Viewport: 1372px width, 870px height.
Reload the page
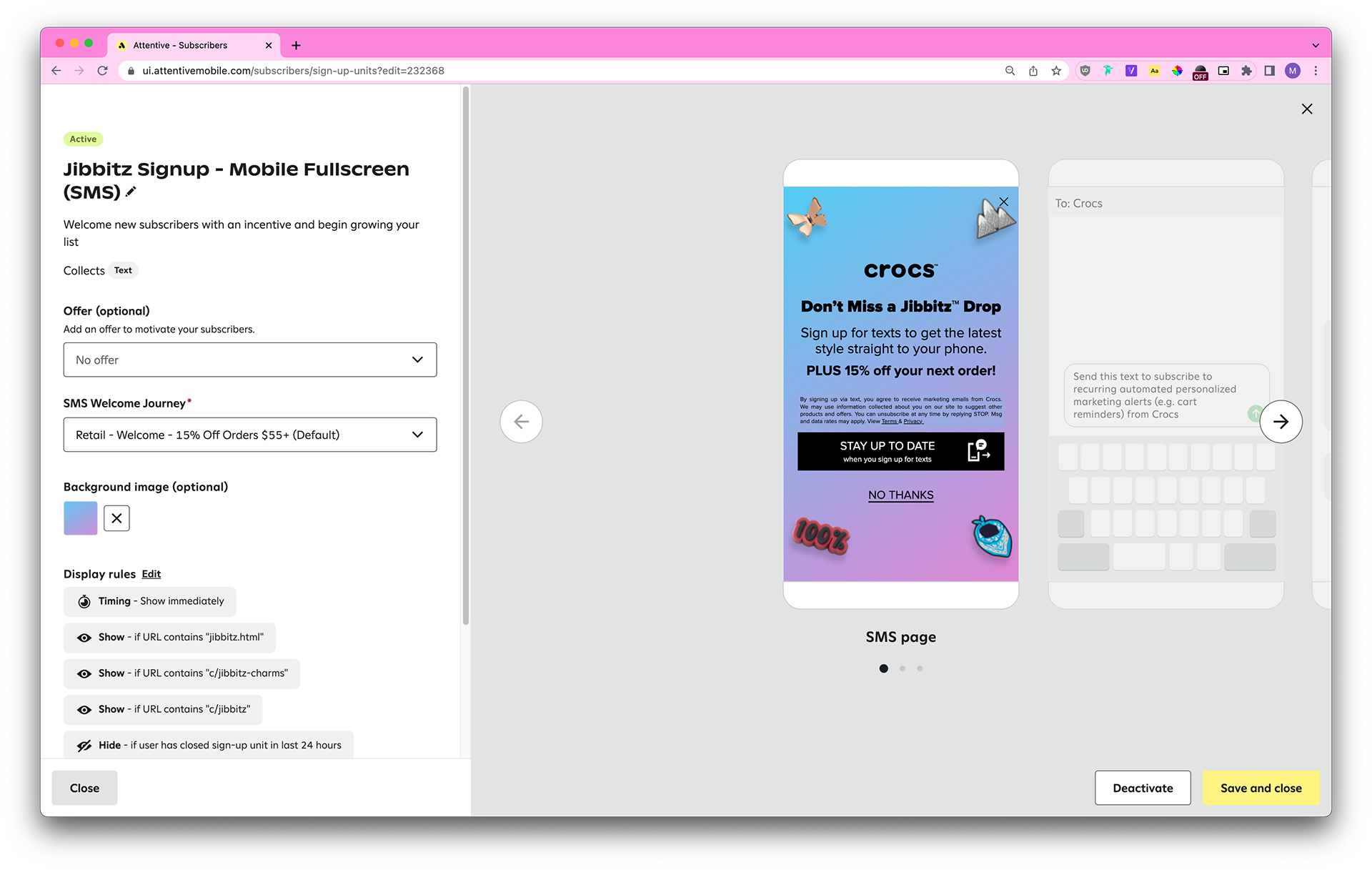point(102,71)
